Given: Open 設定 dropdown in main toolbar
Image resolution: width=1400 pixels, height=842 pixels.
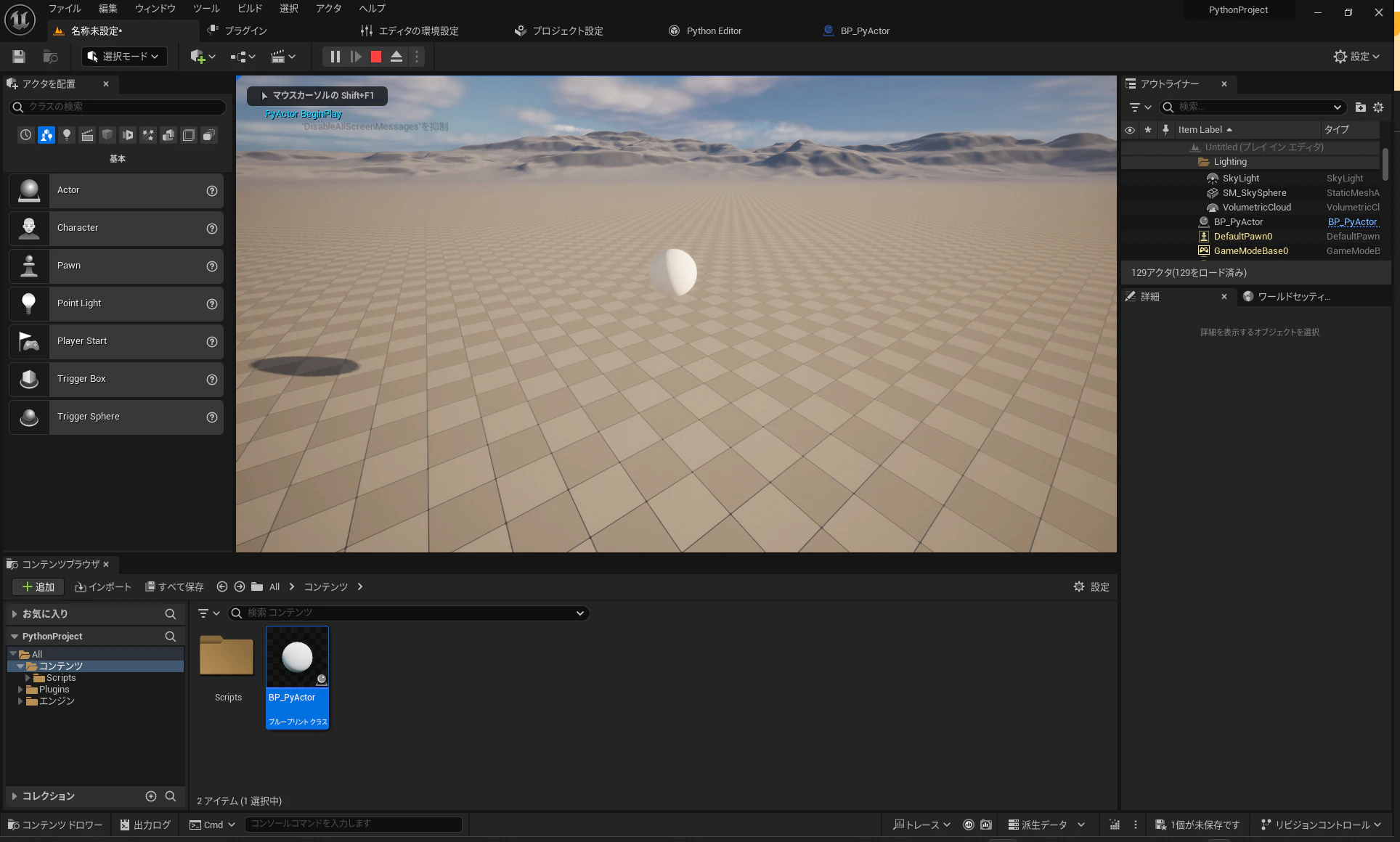Looking at the screenshot, I should tap(1356, 57).
